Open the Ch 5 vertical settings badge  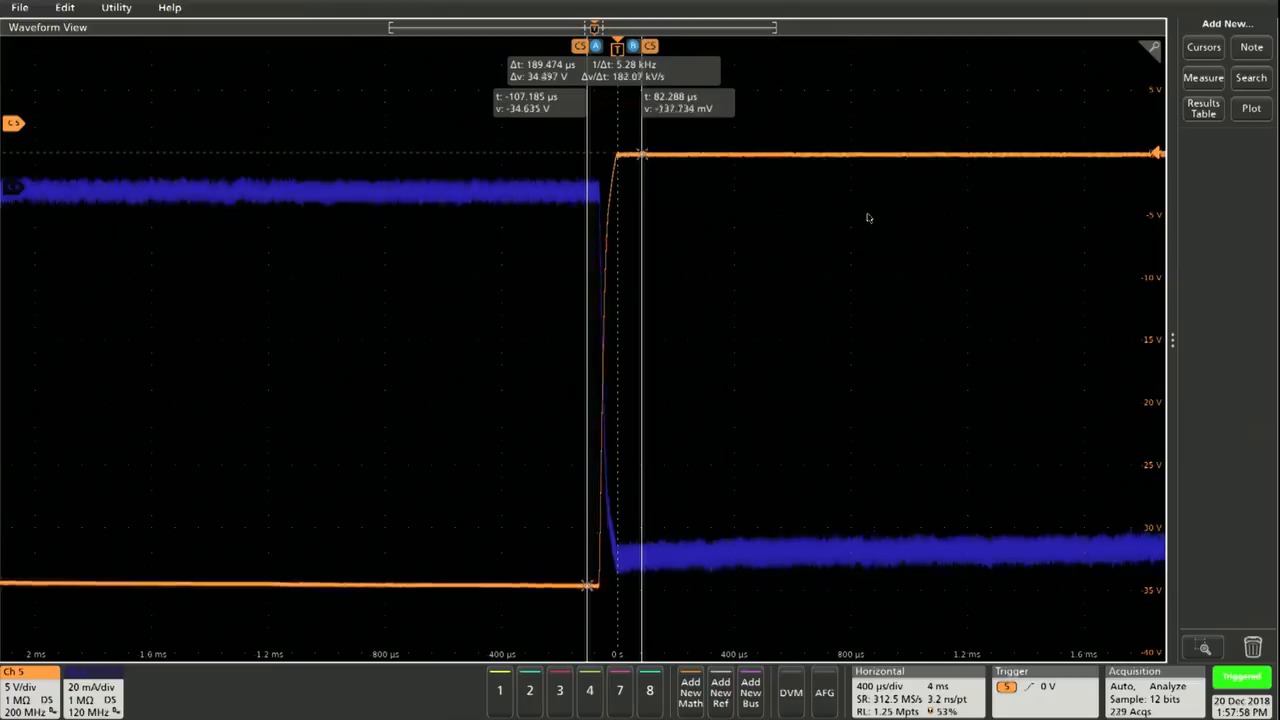tap(29, 692)
